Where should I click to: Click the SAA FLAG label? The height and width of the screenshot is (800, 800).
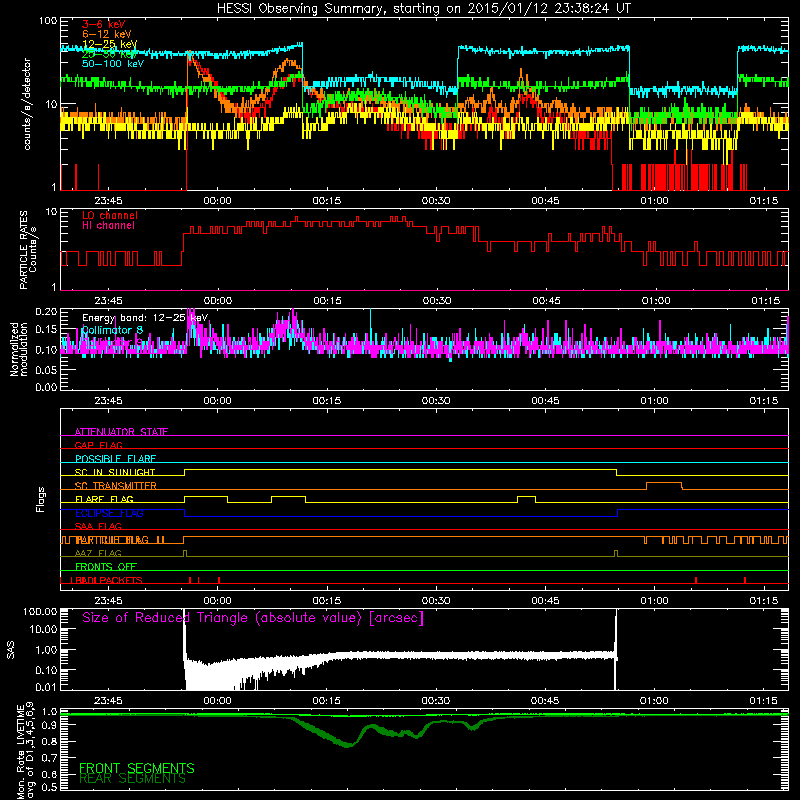point(98,526)
